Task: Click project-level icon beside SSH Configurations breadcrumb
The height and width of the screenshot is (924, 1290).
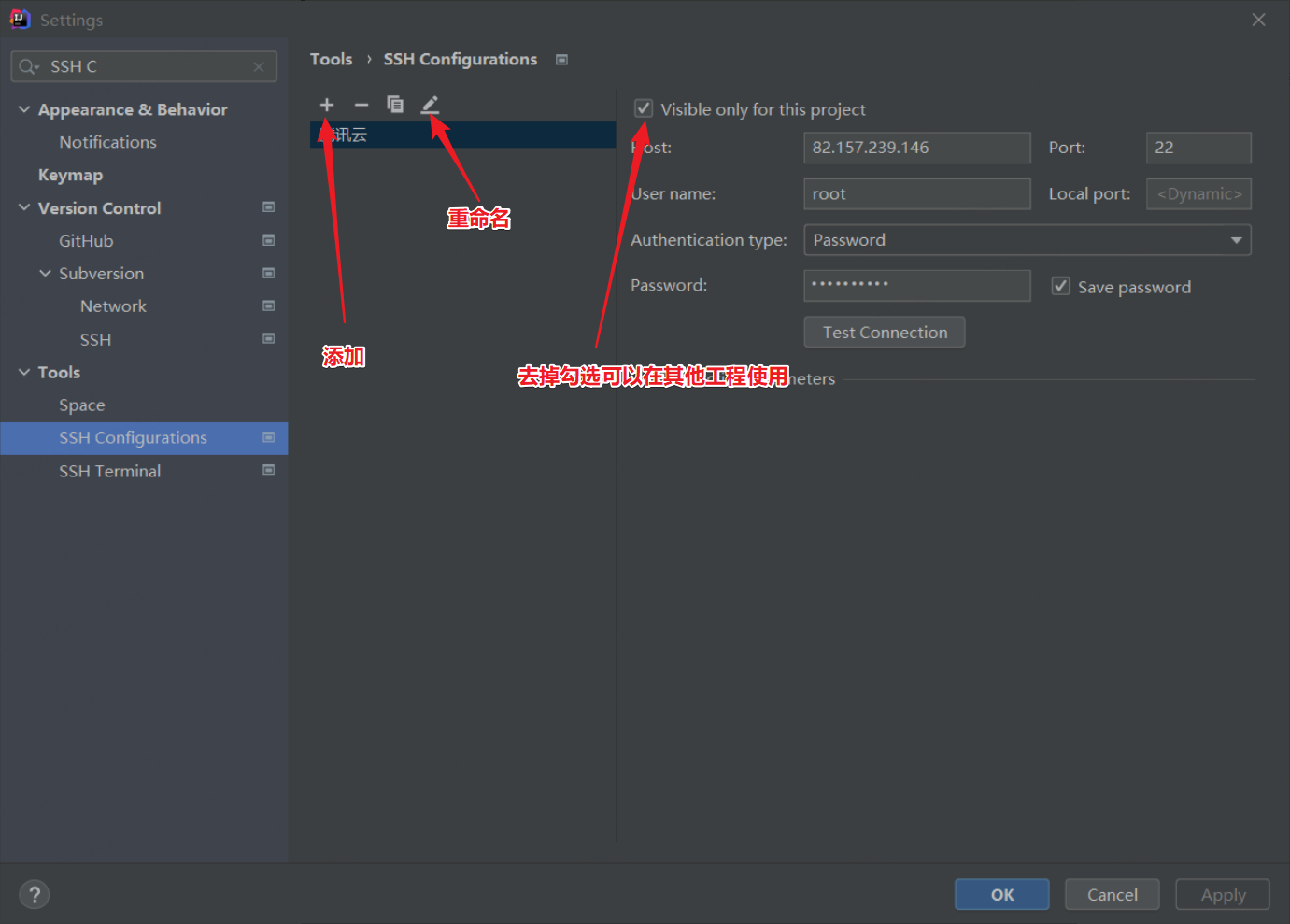Action: click(x=561, y=60)
